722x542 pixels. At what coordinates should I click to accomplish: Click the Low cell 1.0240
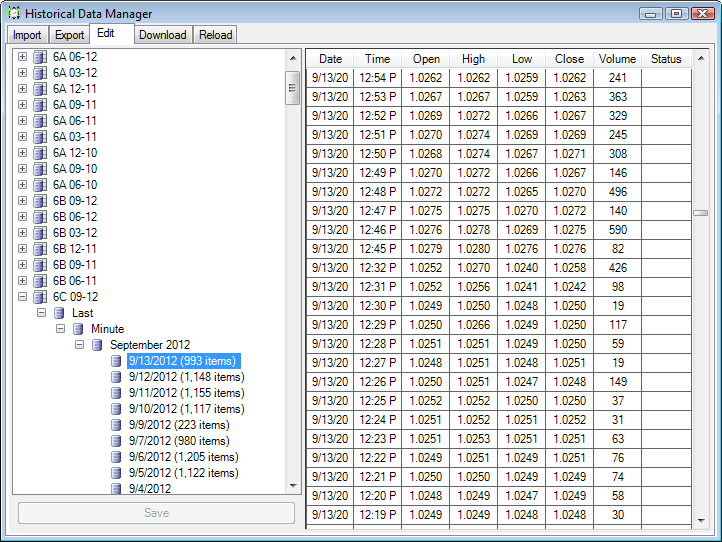[521, 268]
